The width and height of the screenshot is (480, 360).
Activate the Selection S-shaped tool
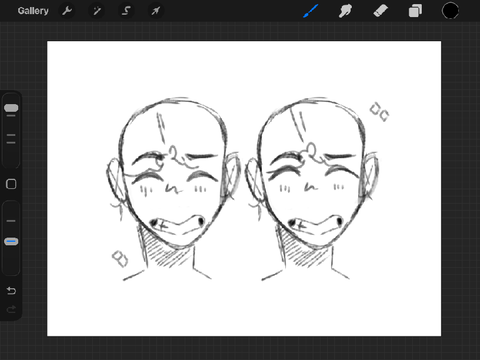126,11
